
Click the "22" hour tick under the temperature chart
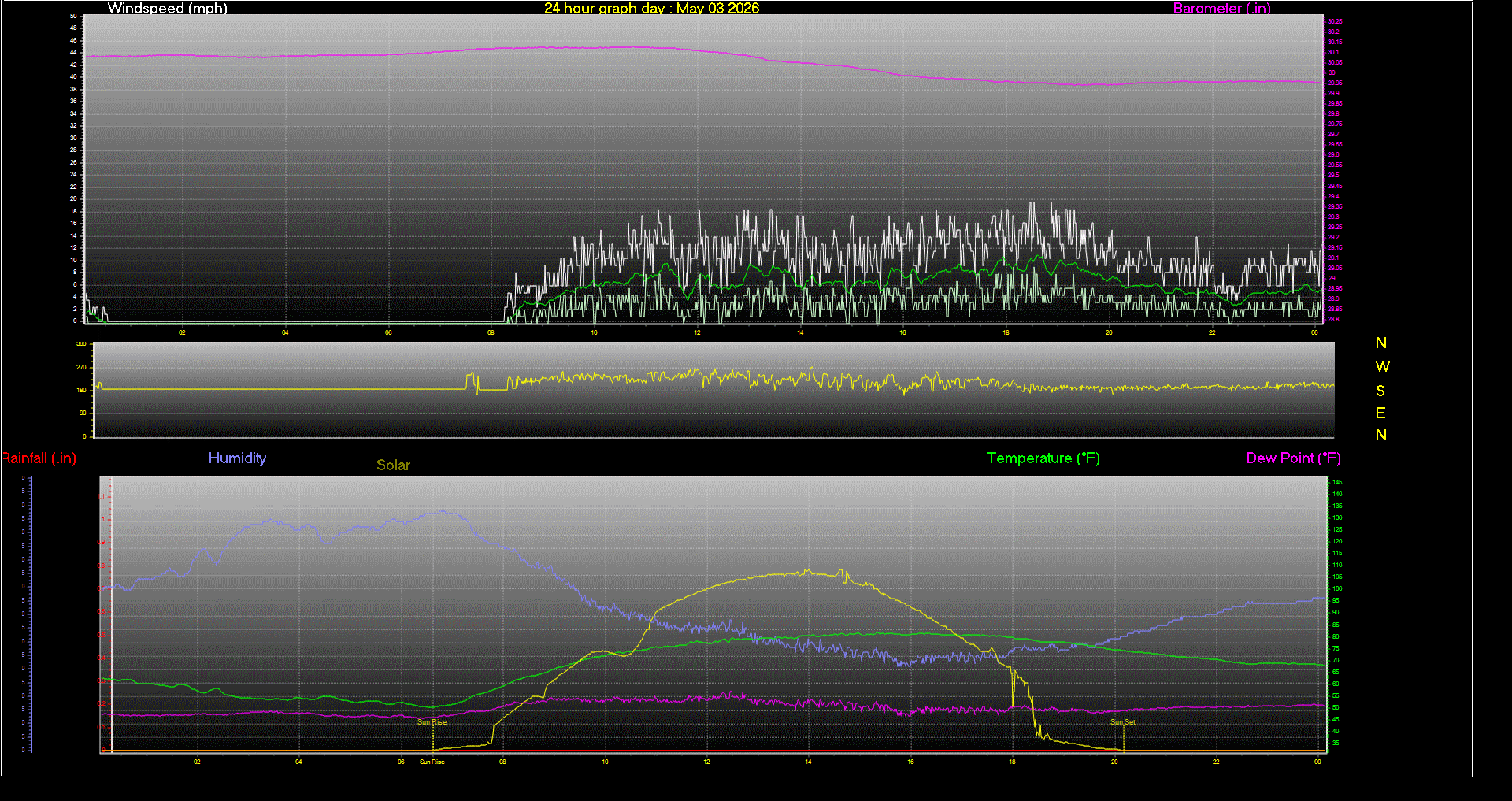click(1216, 762)
